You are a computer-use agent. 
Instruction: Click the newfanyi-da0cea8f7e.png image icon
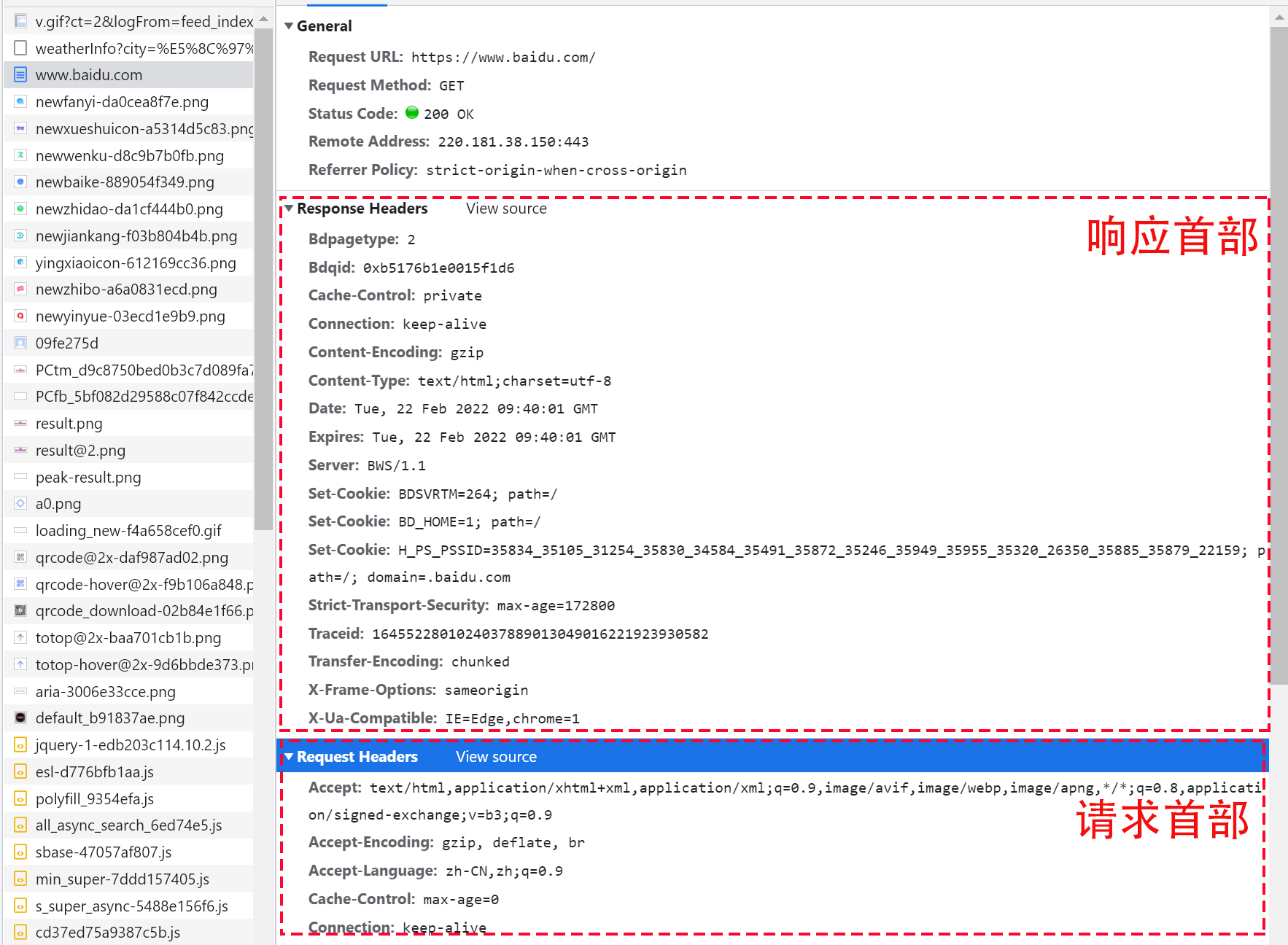pos(20,101)
